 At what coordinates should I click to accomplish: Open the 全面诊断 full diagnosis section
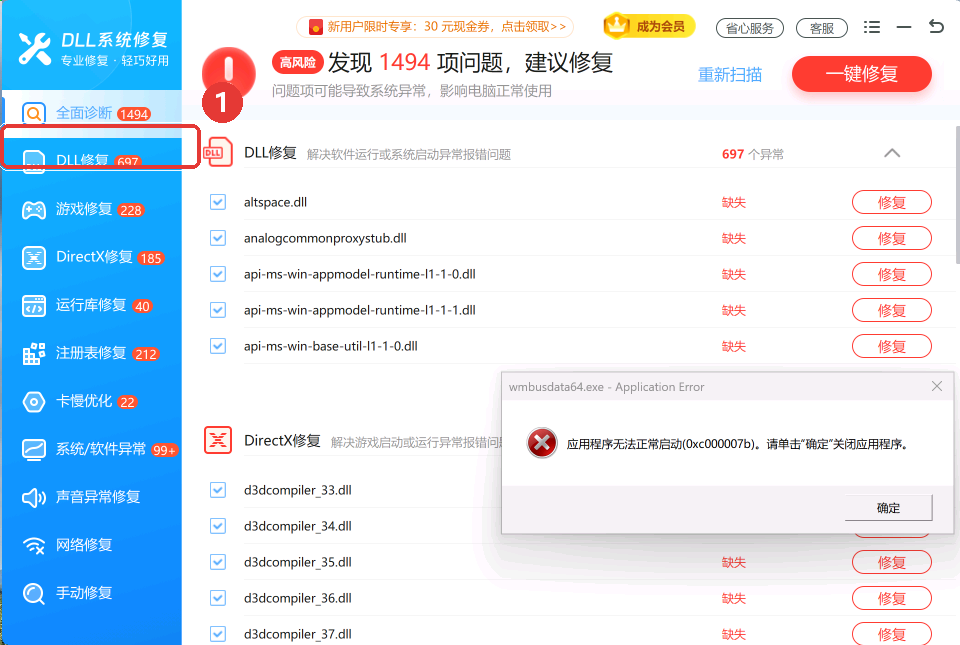tap(92, 113)
